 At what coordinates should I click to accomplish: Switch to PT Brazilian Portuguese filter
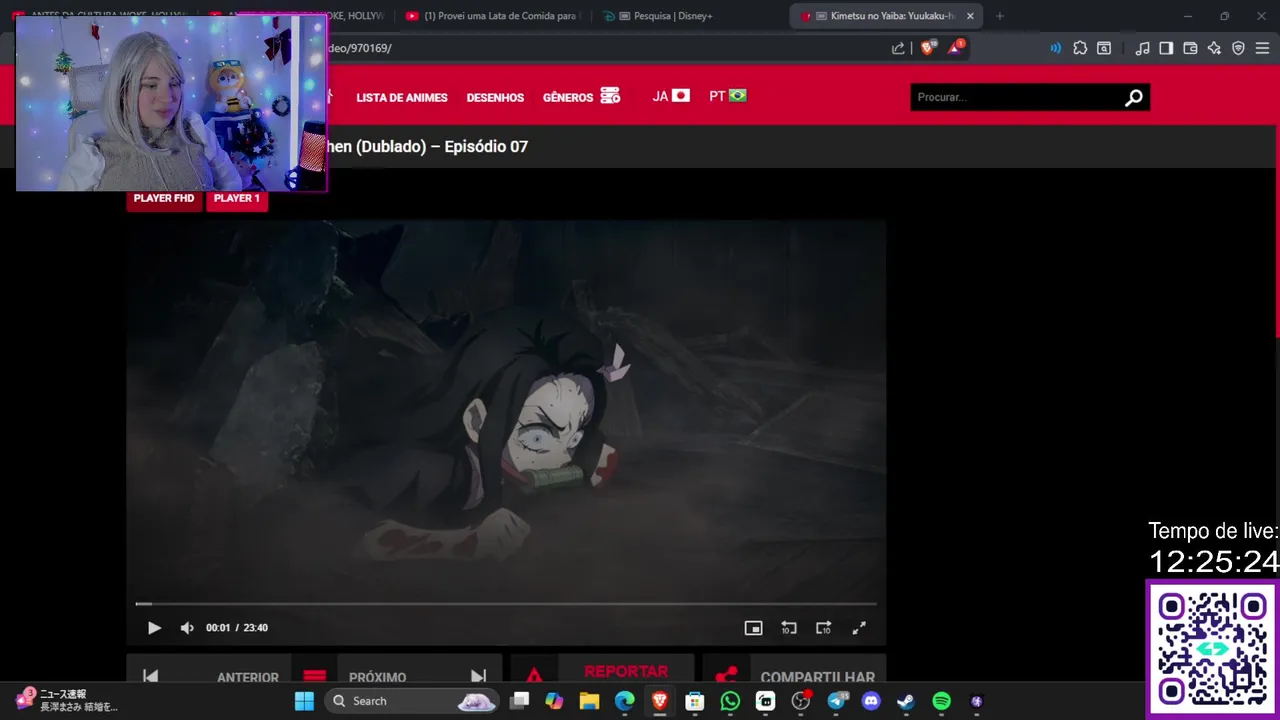[x=728, y=96]
